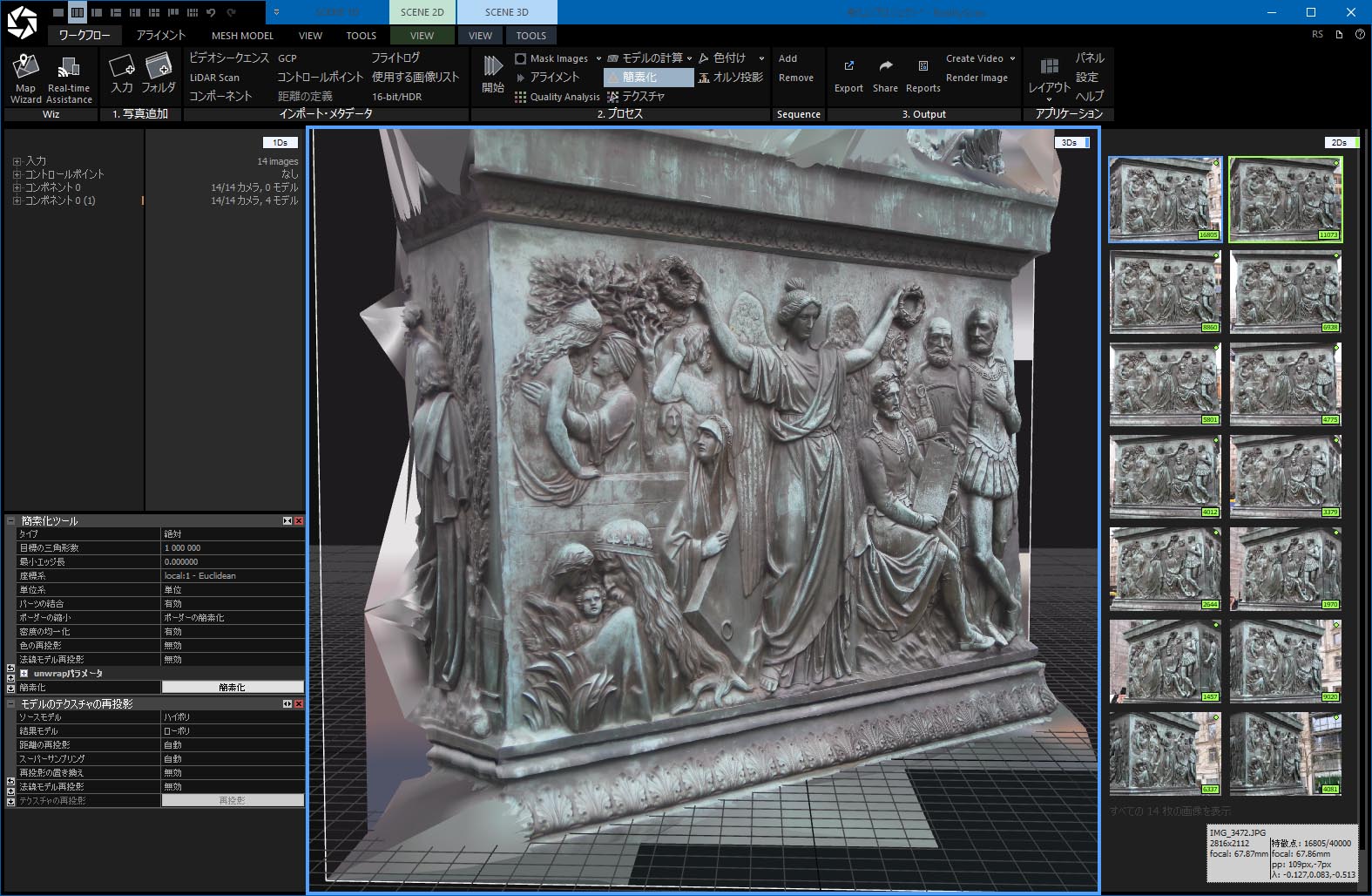
Task: Expand the コンポーネント 0 tree node
Action: click(x=17, y=187)
